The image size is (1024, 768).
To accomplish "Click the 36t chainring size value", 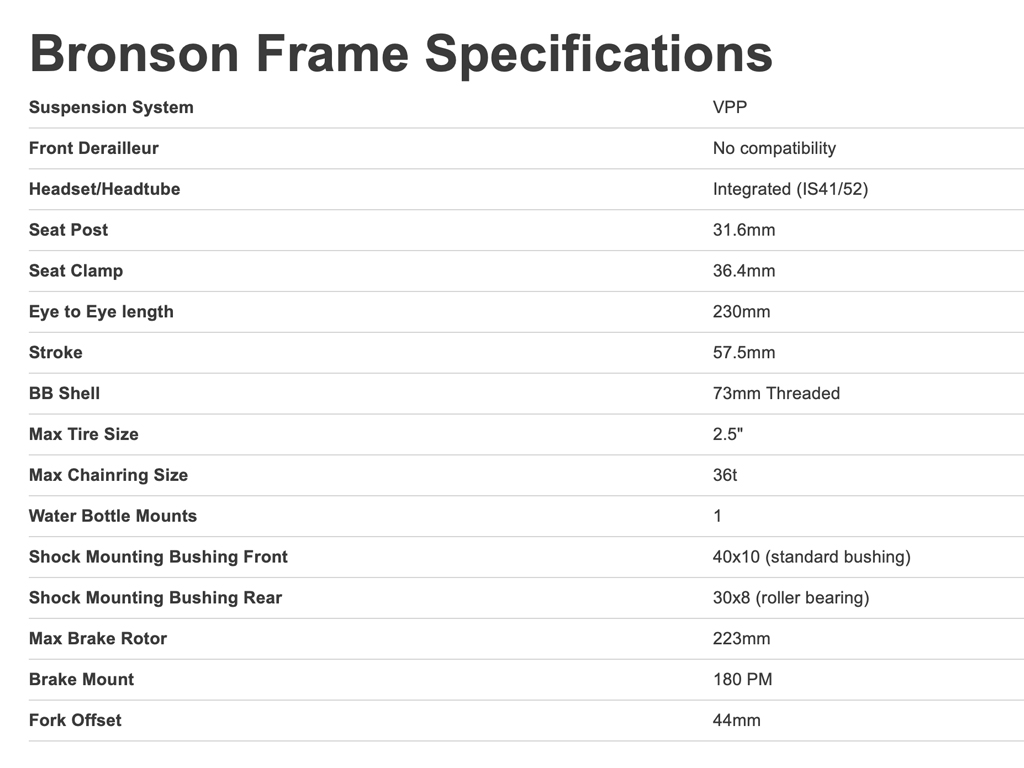I will [724, 475].
